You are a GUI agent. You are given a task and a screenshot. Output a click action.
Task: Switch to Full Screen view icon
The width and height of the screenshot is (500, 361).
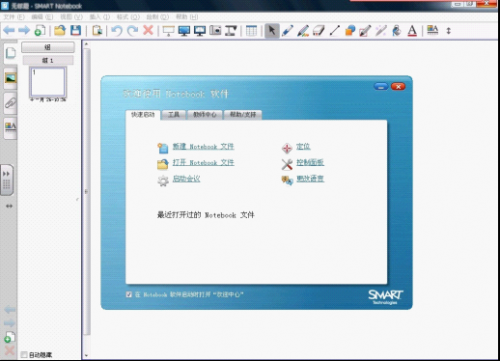[184, 31]
